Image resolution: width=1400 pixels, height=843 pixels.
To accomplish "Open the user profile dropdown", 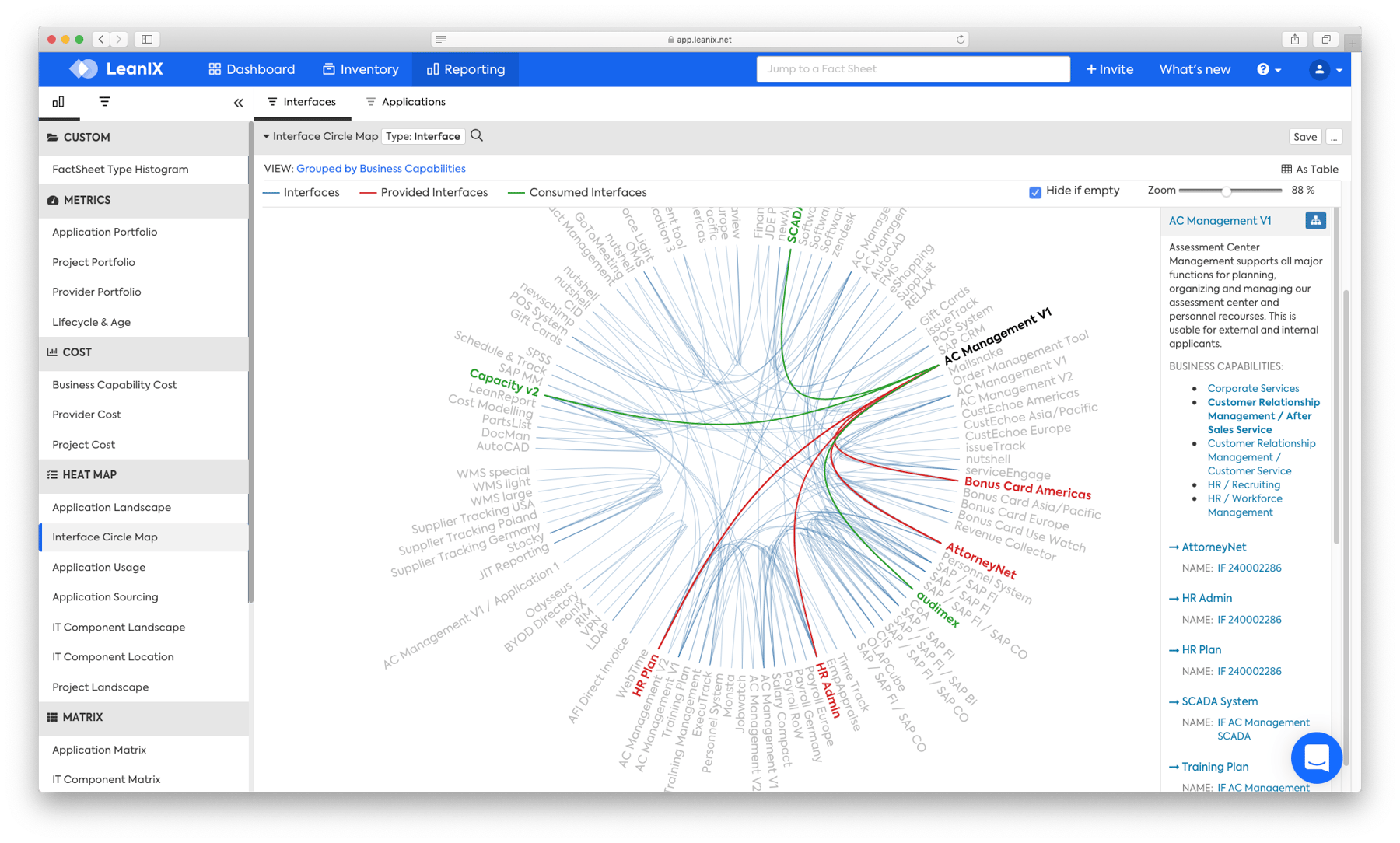I will click(1324, 69).
